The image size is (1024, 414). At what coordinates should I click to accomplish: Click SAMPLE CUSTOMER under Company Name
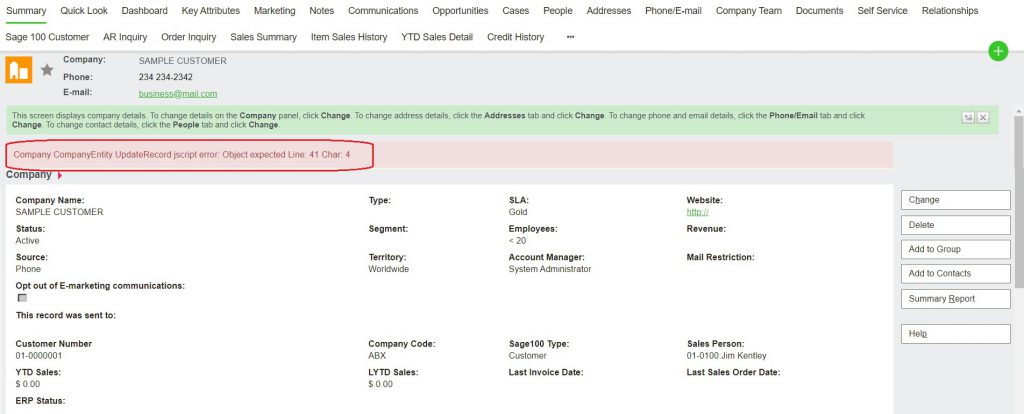pyautogui.click(x=59, y=212)
